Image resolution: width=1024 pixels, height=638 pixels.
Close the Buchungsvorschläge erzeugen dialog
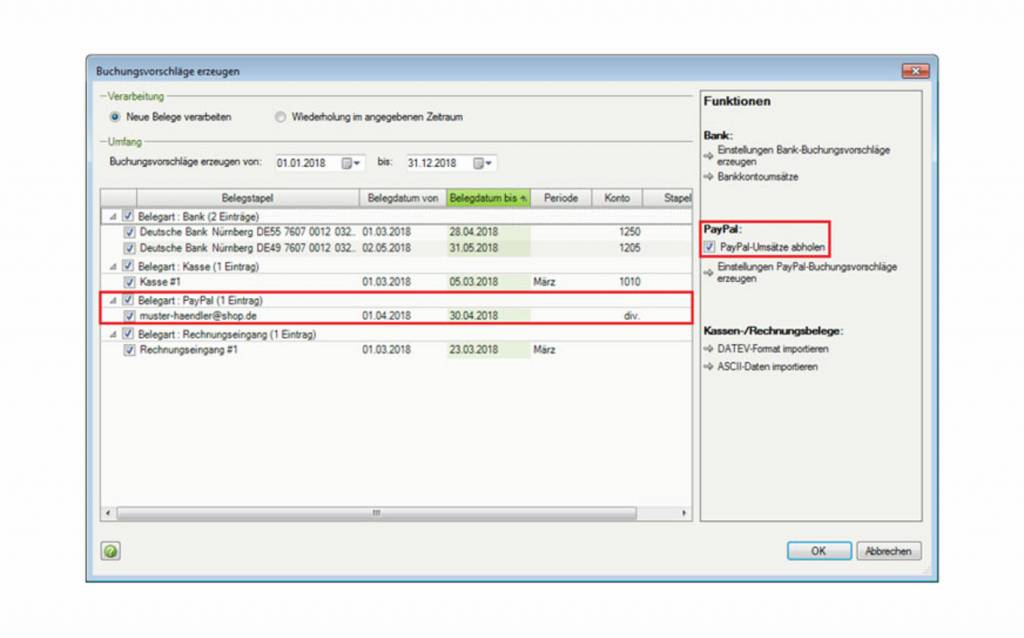[914, 71]
